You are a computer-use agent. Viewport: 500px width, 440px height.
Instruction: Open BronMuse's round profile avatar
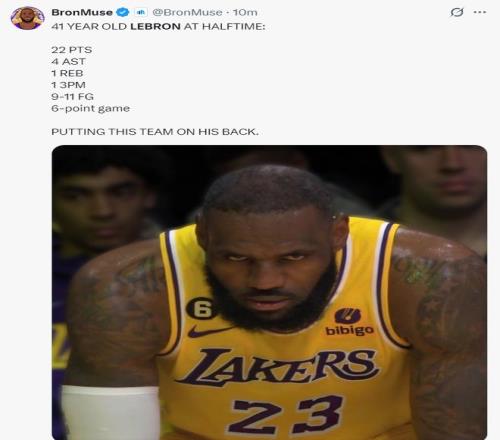(28, 18)
